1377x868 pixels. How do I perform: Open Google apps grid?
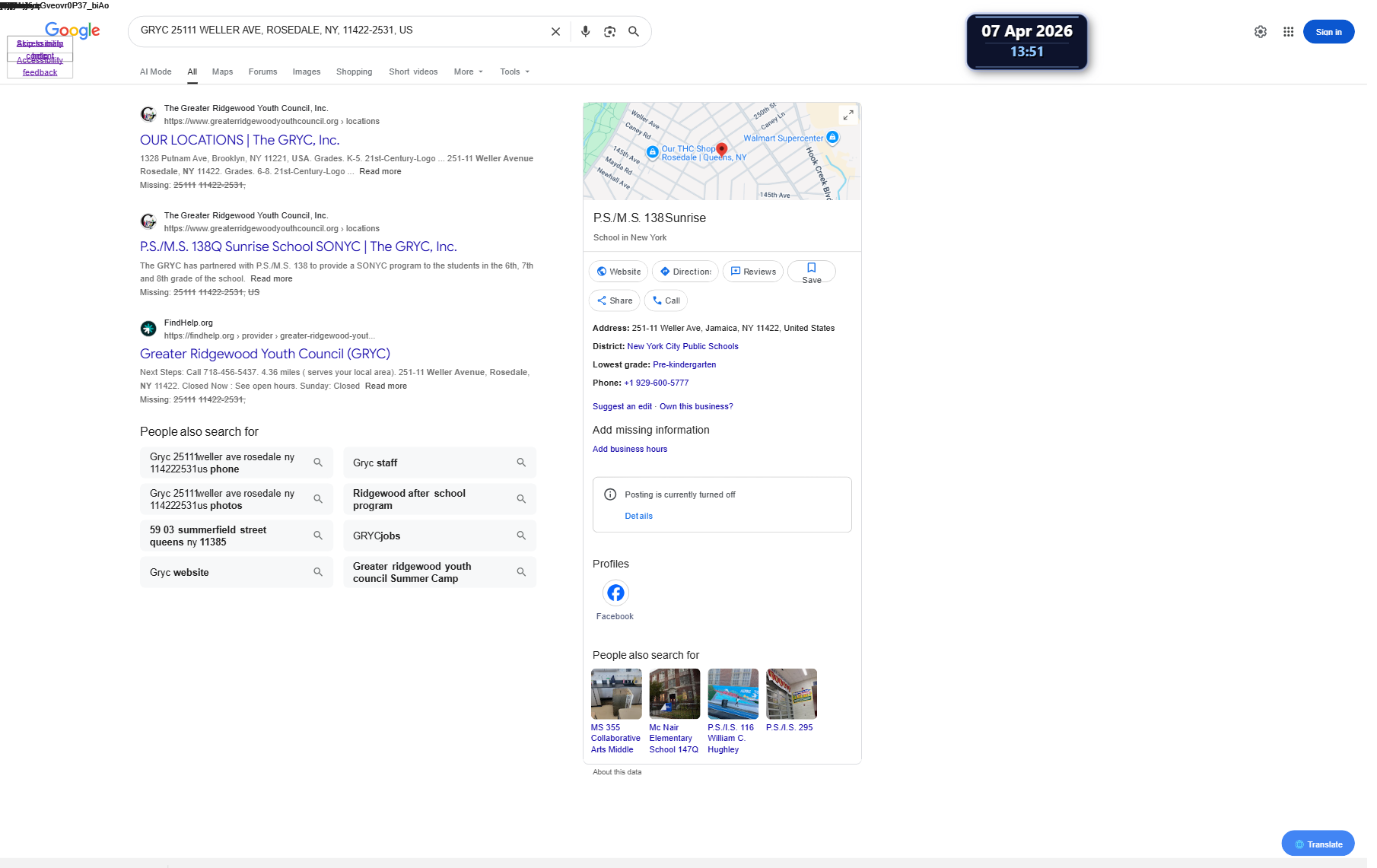(1288, 32)
